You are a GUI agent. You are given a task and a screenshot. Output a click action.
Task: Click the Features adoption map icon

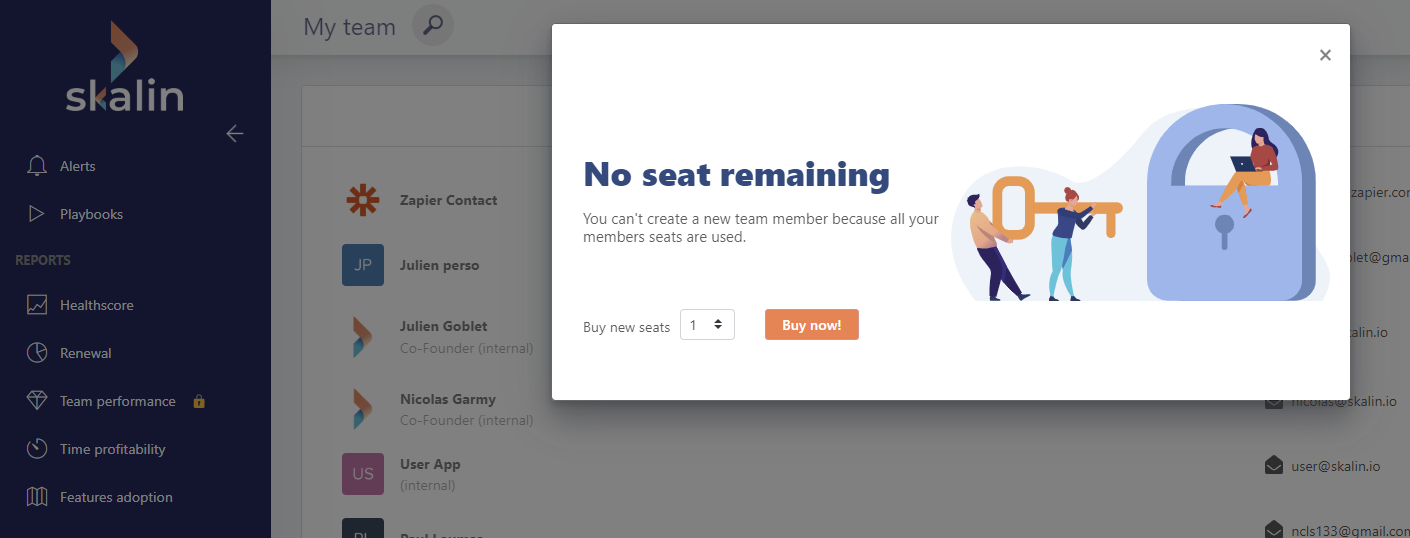(x=37, y=497)
